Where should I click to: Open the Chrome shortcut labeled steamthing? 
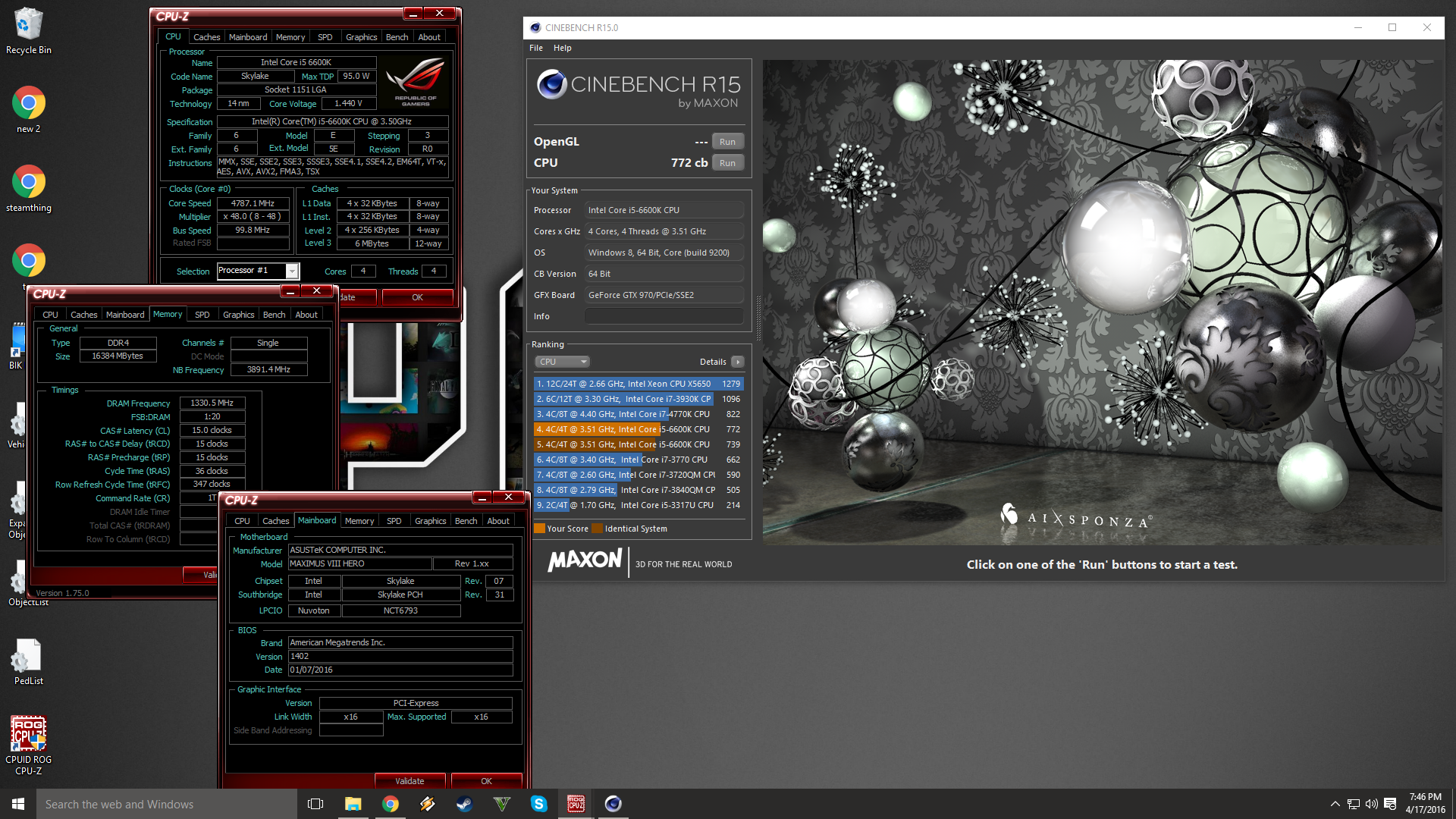[29, 189]
